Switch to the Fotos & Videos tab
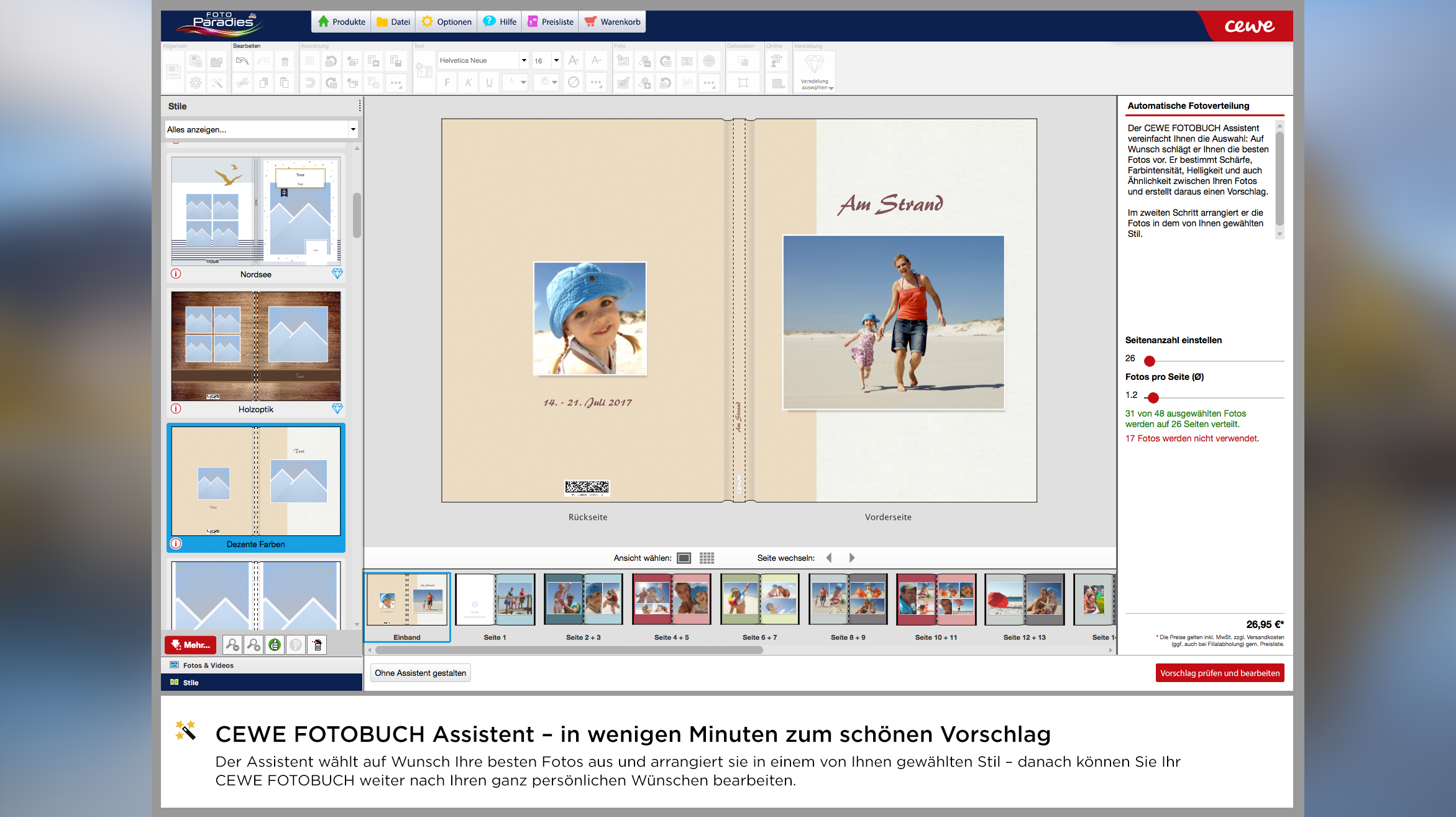This screenshot has height=817, width=1456. [208, 665]
